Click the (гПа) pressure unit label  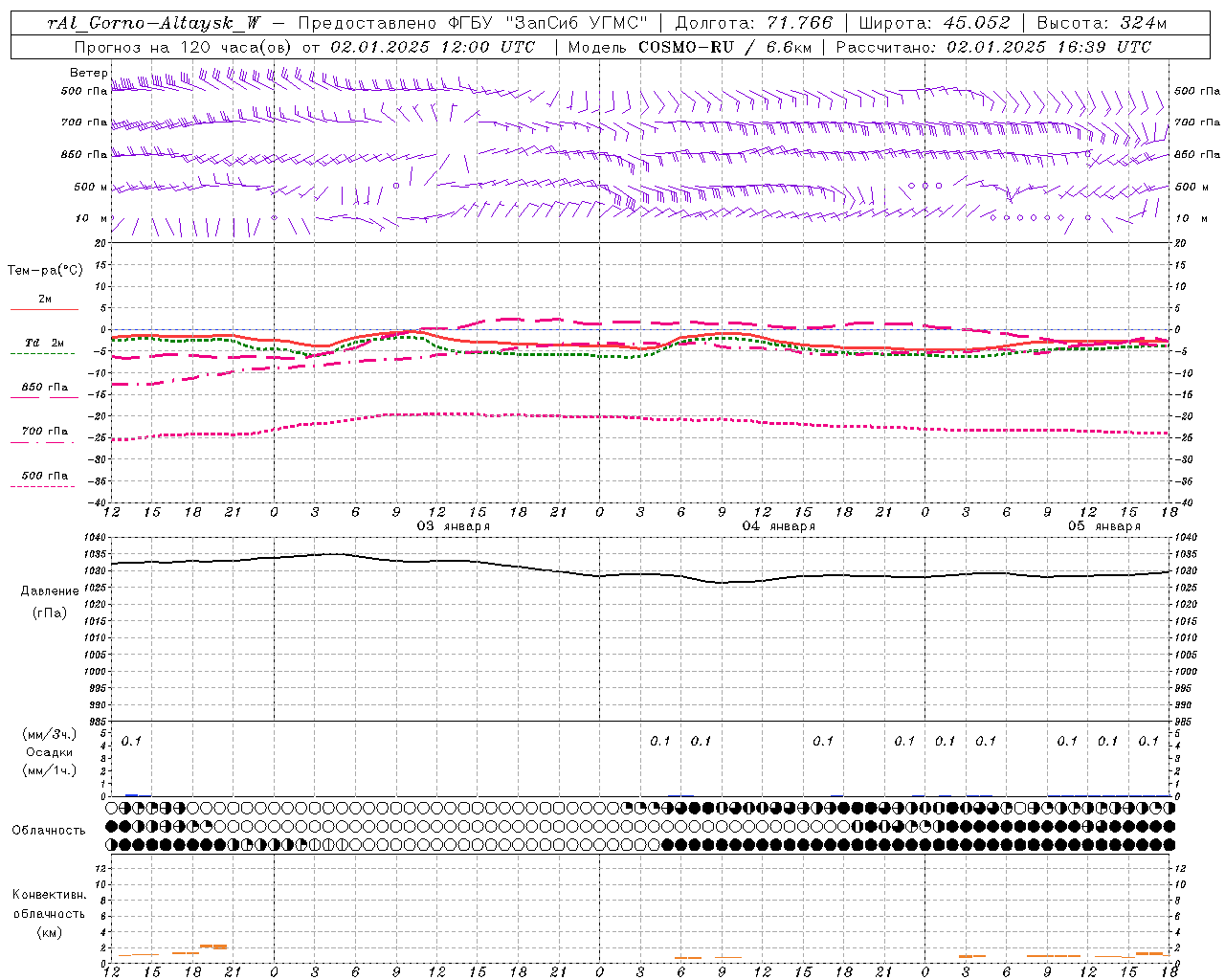coord(50,612)
